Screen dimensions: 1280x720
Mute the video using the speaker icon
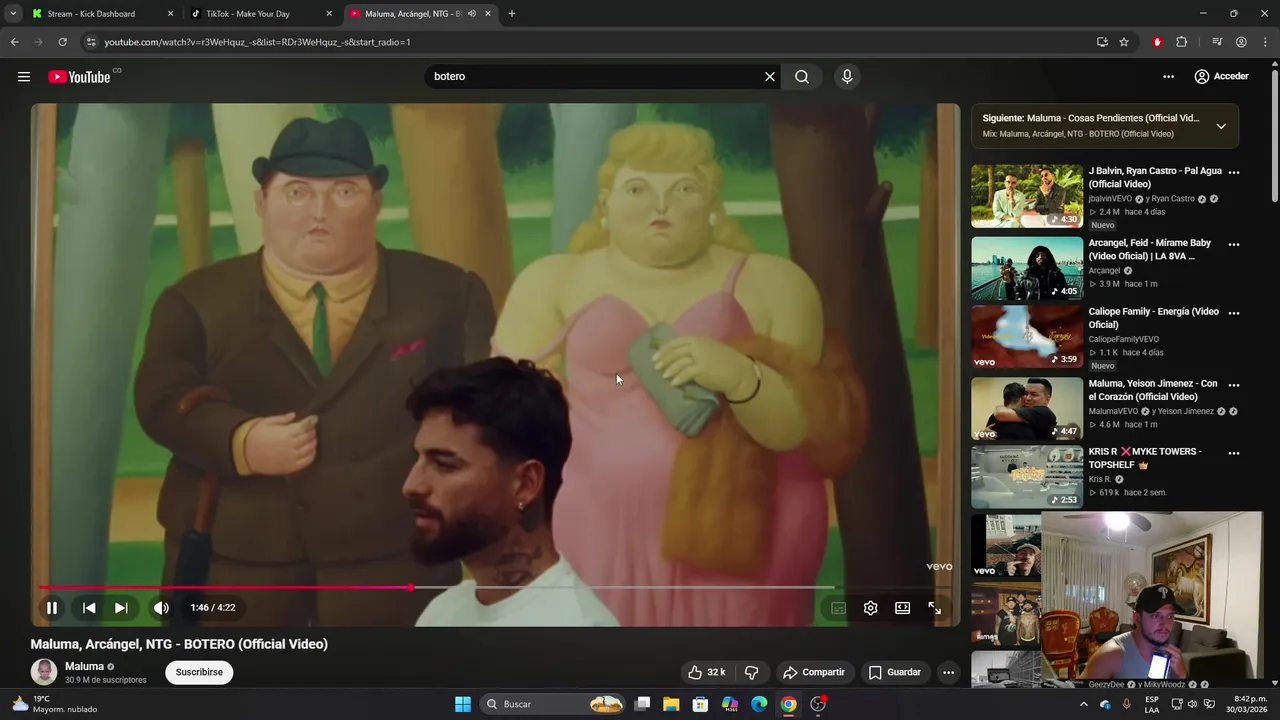(x=161, y=608)
